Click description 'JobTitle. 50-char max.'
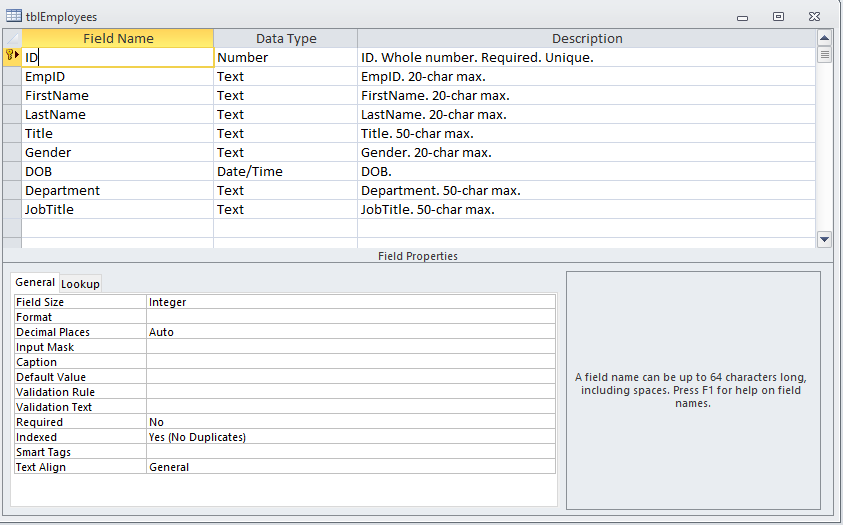Screen dimensions: 843x525 point(587,210)
